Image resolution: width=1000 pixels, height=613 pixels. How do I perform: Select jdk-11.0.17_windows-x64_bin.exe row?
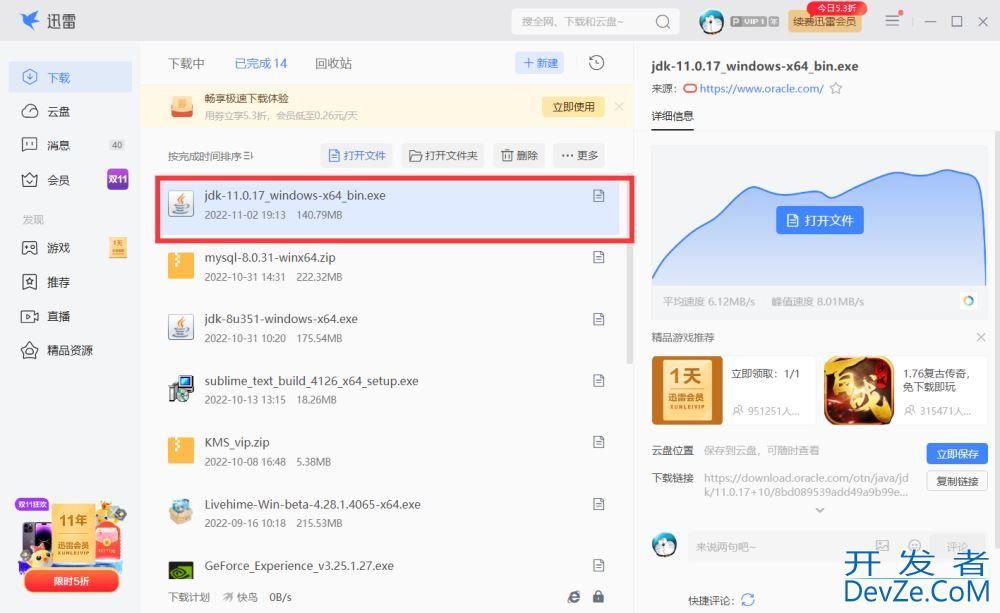pos(390,208)
